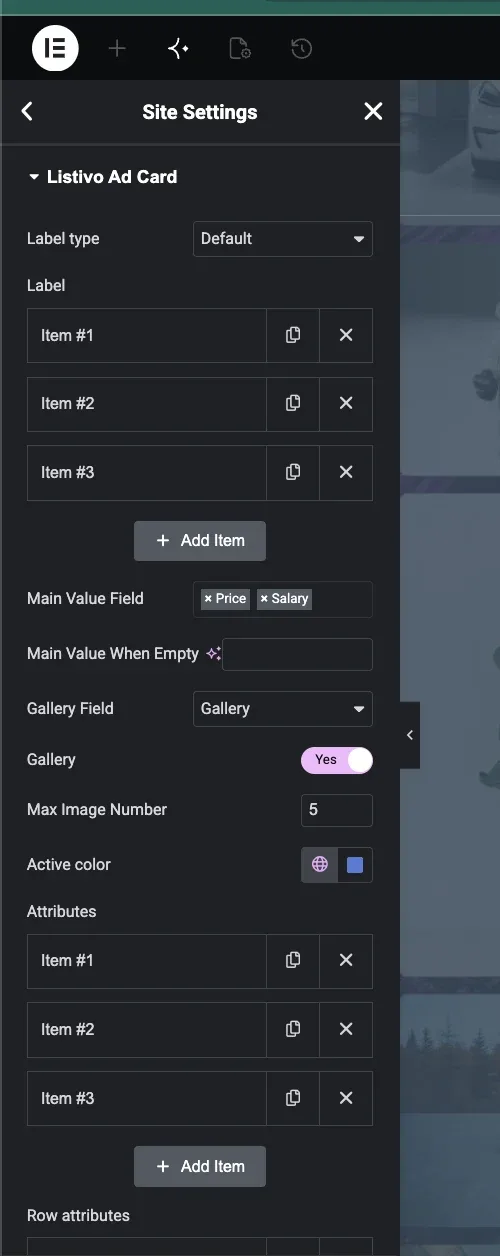Open the History clock icon
This screenshot has height=1256, width=500.
coord(301,48)
